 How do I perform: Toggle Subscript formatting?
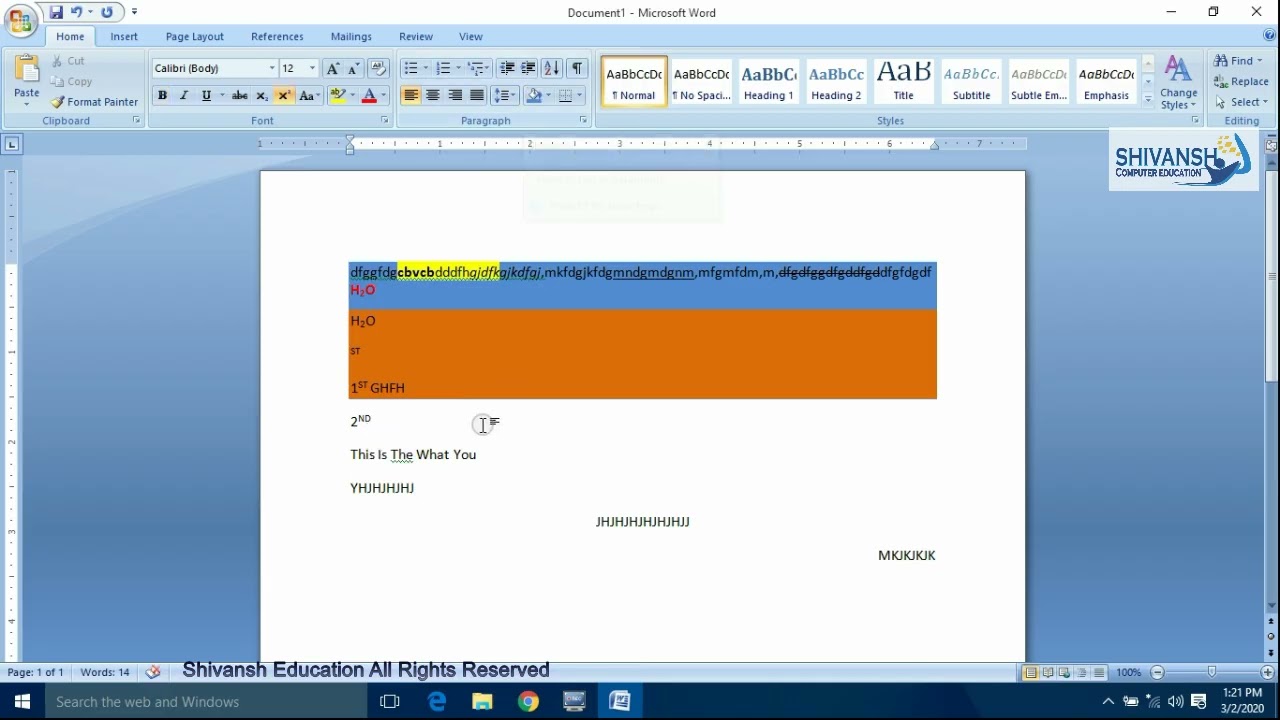point(261,96)
